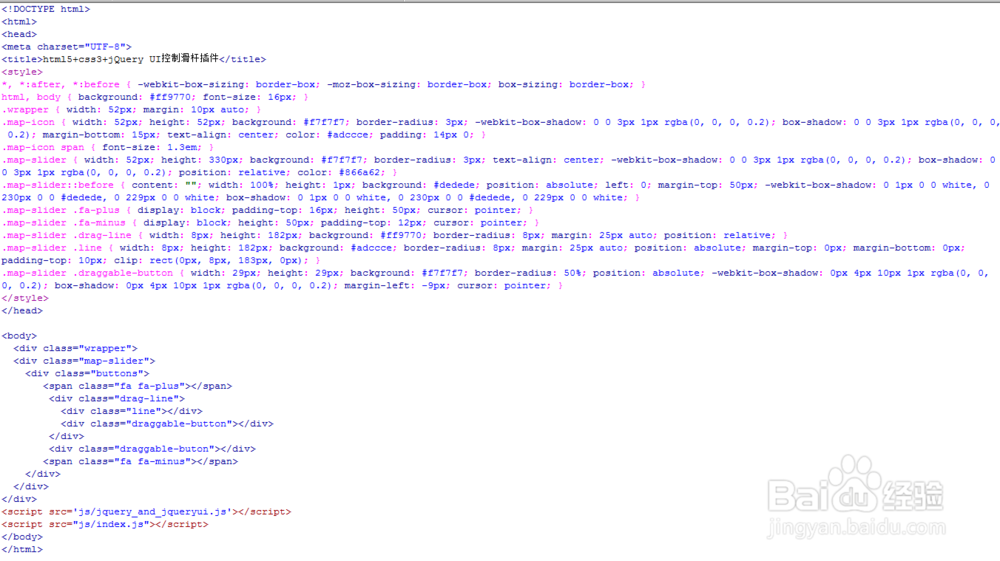The width and height of the screenshot is (1000, 561).
Task: Click the <div class="map-slider"> line
Action: coord(84,361)
